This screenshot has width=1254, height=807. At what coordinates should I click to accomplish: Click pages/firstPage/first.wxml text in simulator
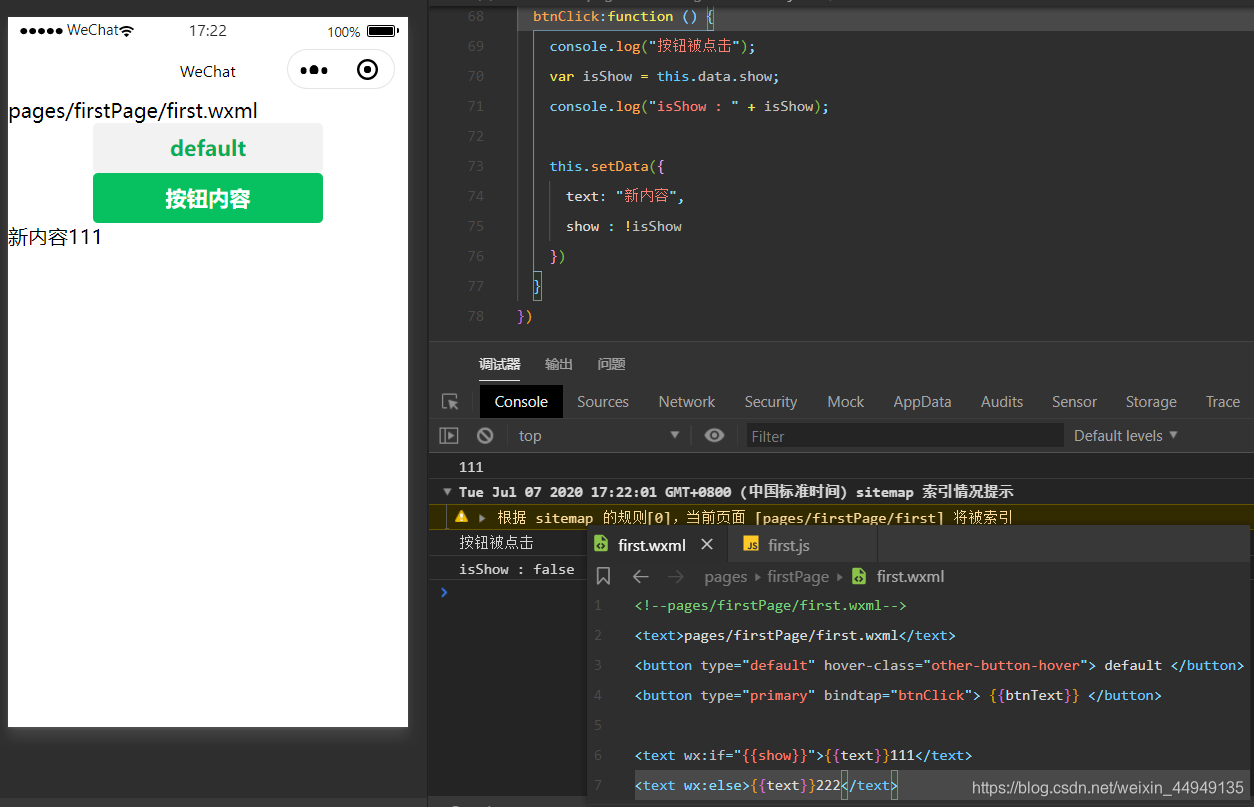[x=133, y=111]
